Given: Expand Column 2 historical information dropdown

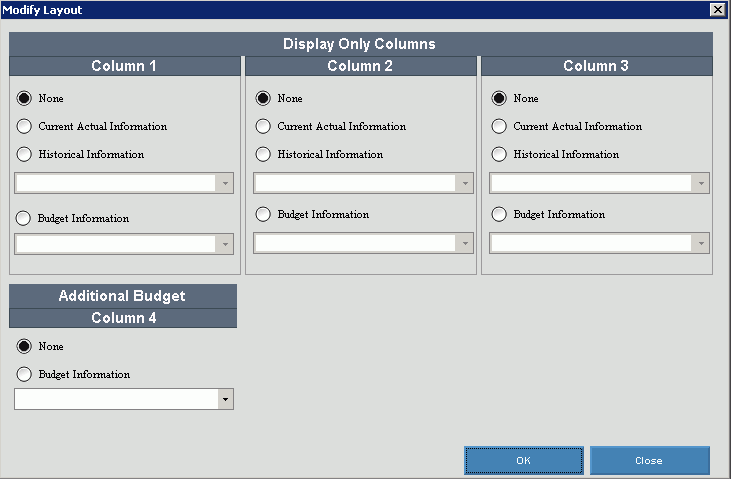Looking at the screenshot, I should 363,183.
